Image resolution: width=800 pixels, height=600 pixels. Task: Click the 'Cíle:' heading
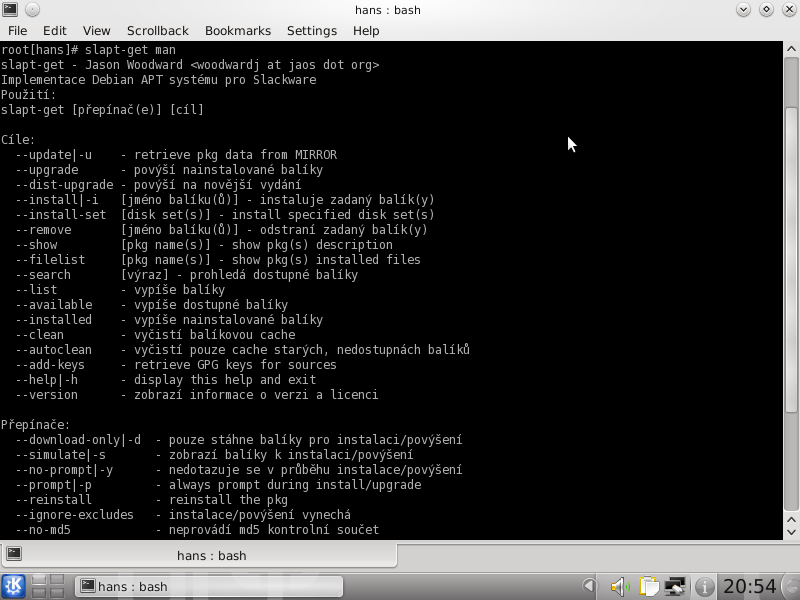[x=18, y=140]
